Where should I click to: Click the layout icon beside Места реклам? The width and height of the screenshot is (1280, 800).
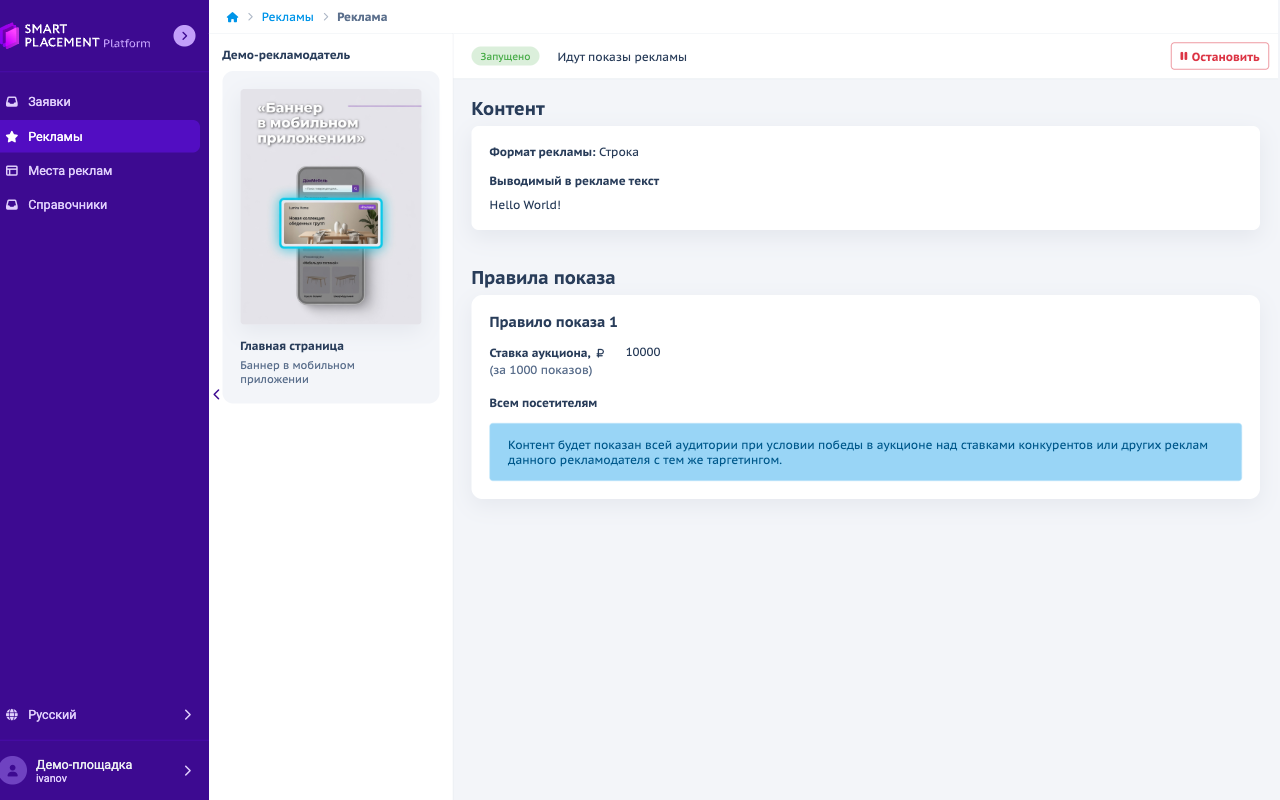(12, 170)
